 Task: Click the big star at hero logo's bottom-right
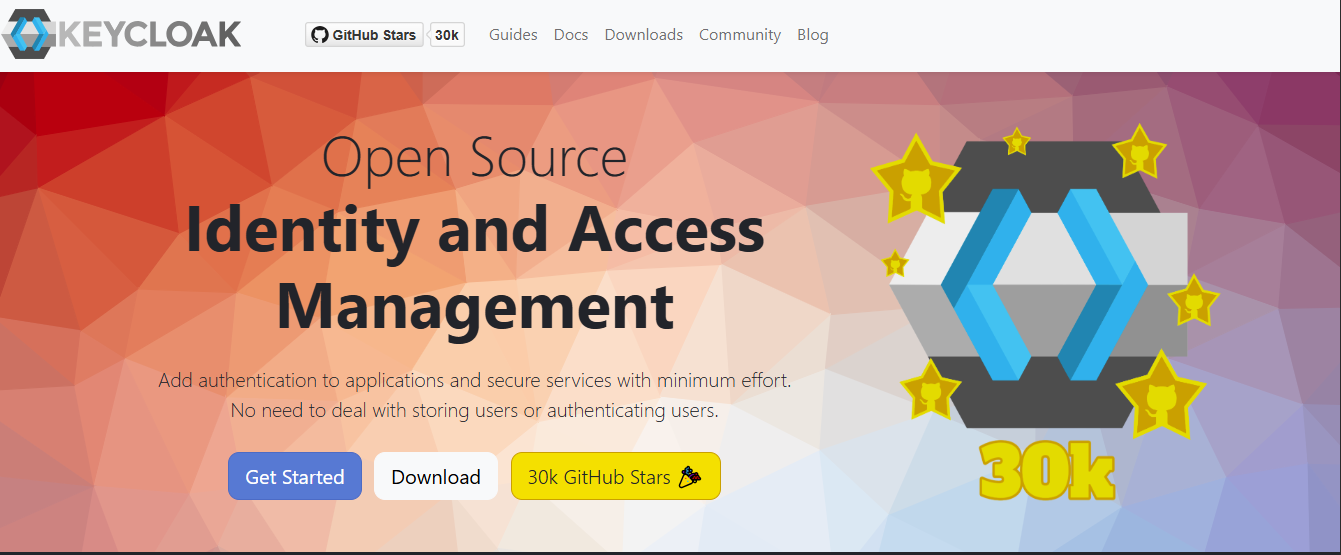1160,395
